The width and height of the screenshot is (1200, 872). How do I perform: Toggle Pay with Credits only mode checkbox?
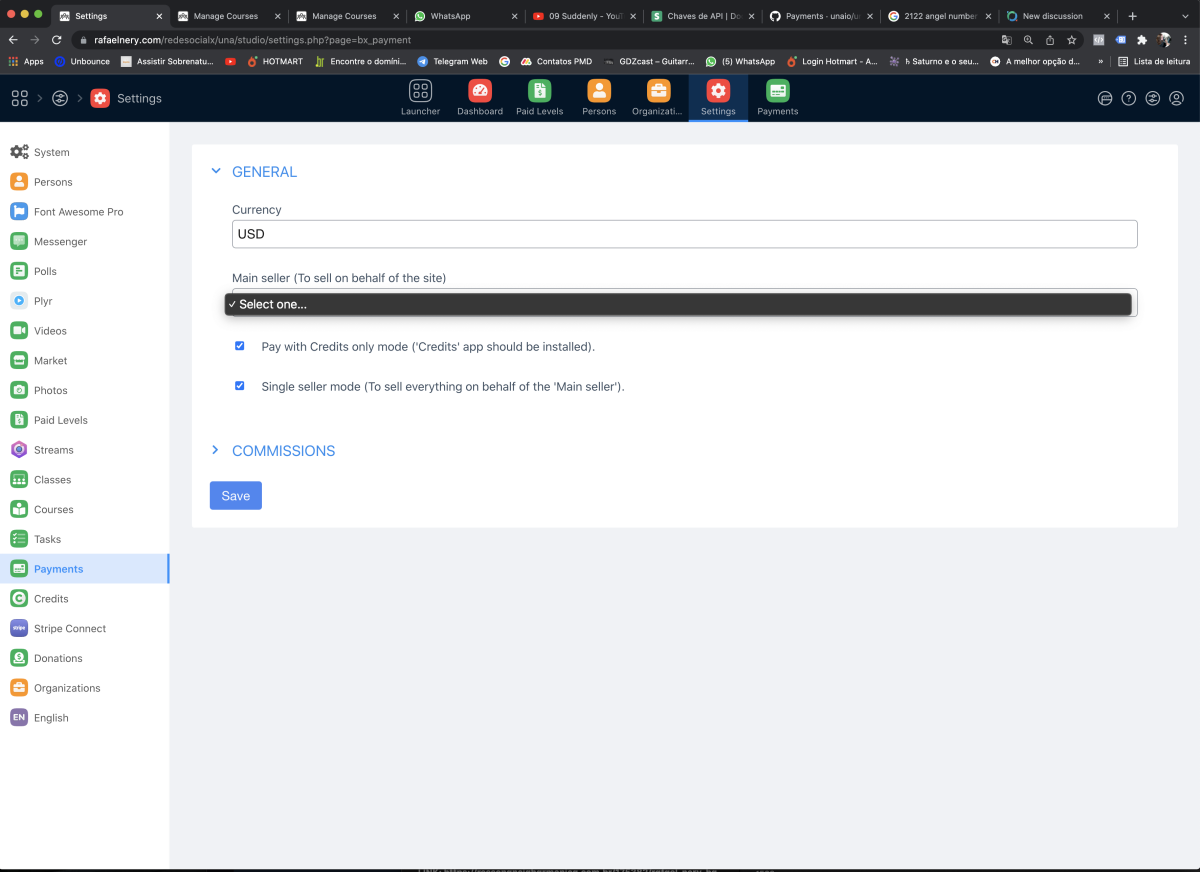(x=240, y=346)
